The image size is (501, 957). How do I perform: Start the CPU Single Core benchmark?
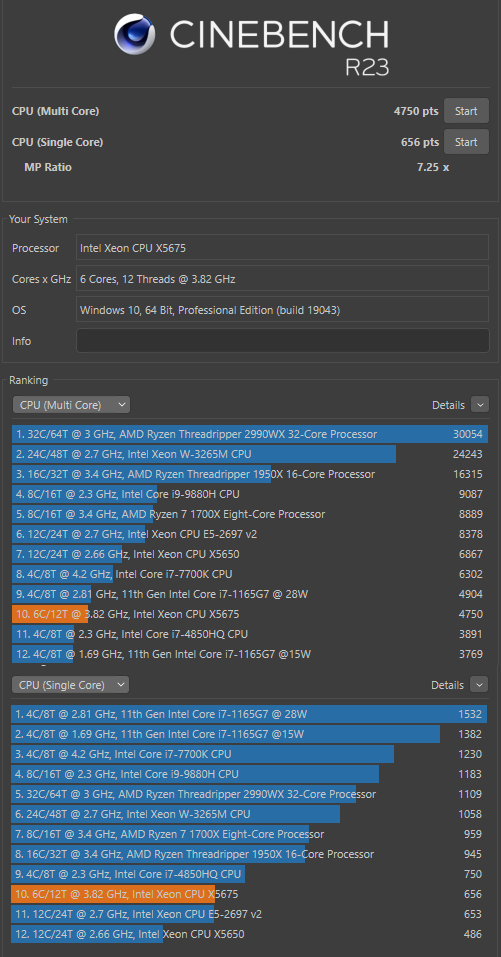(x=466, y=142)
